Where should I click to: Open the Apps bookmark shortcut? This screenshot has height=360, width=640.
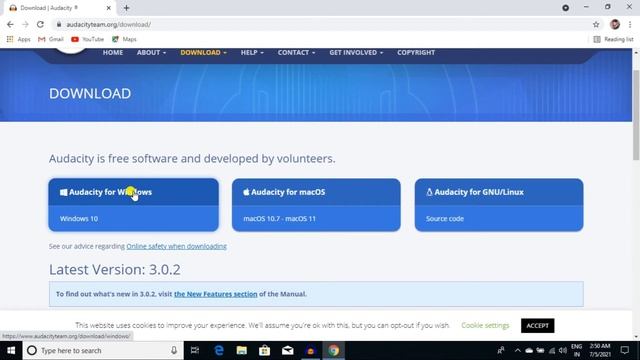[18, 39]
